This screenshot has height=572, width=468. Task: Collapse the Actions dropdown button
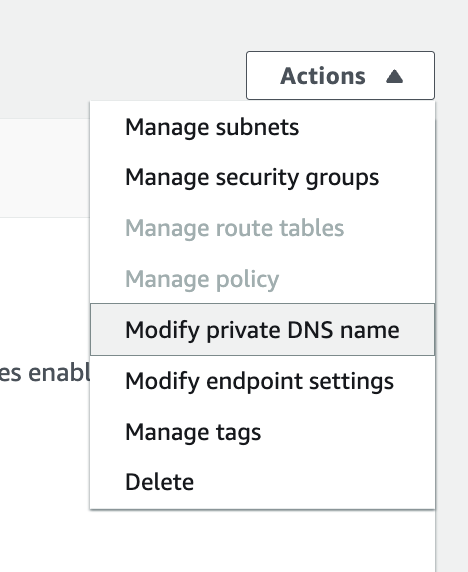pyautogui.click(x=340, y=76)
